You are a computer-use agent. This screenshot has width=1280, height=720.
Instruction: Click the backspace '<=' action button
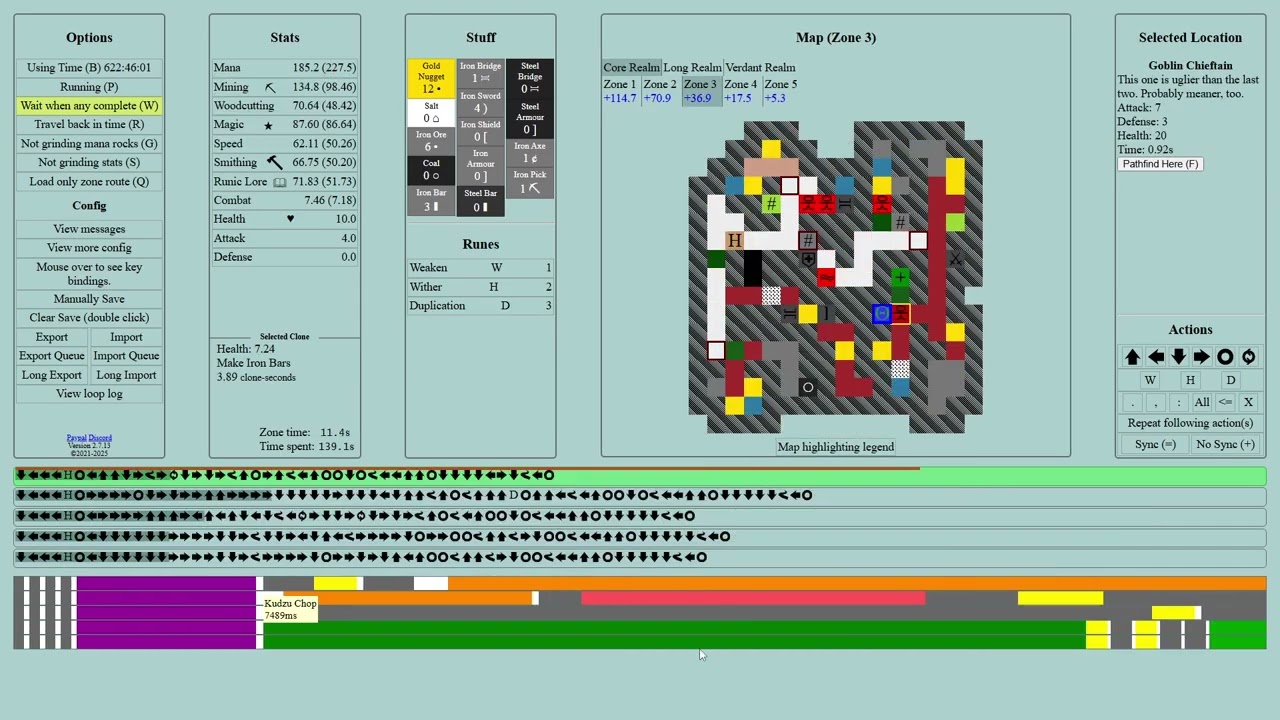1225,402
